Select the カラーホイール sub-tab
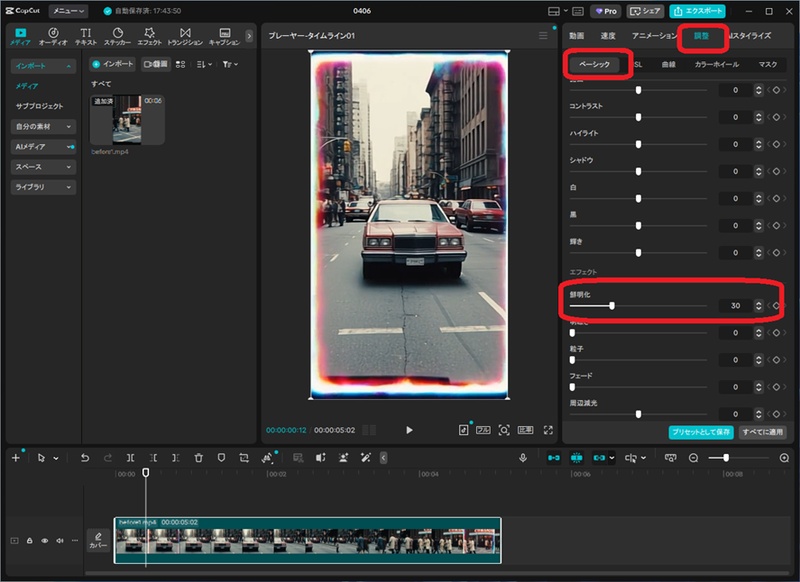 pos(716,64)
